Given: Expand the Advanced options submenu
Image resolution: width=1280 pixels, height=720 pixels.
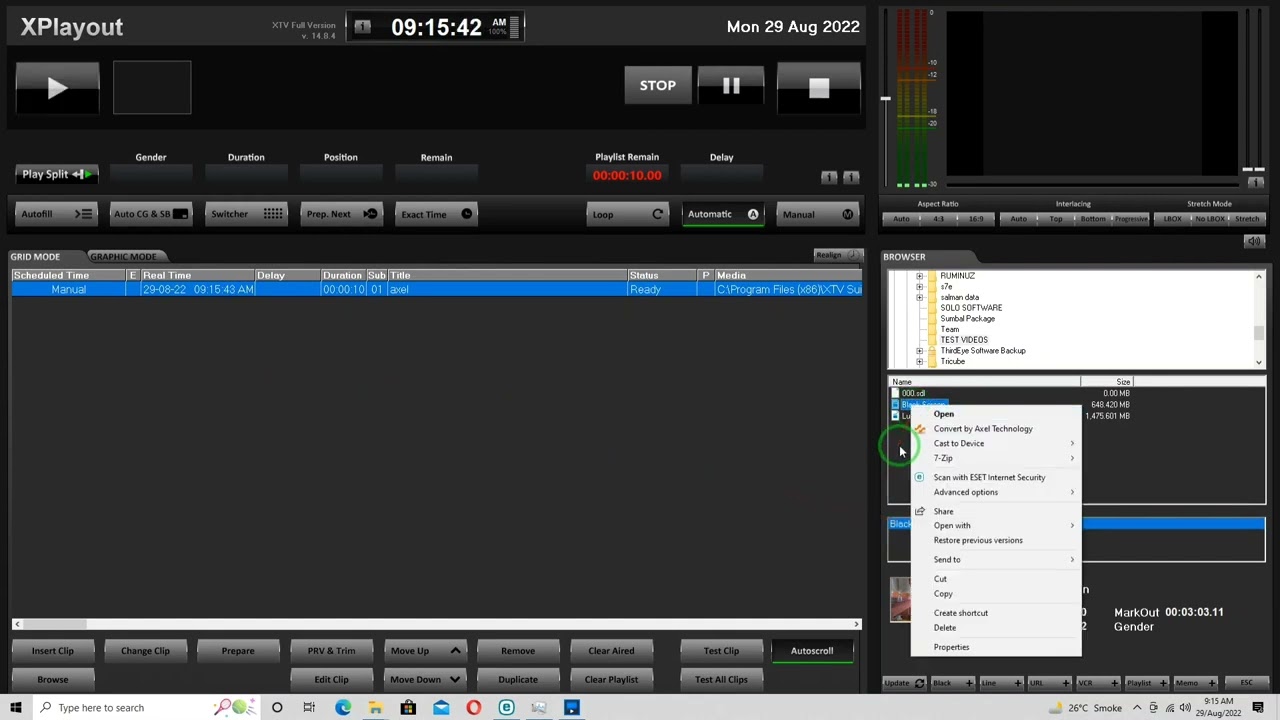Looking at the screenshot, I should point(996,492).
